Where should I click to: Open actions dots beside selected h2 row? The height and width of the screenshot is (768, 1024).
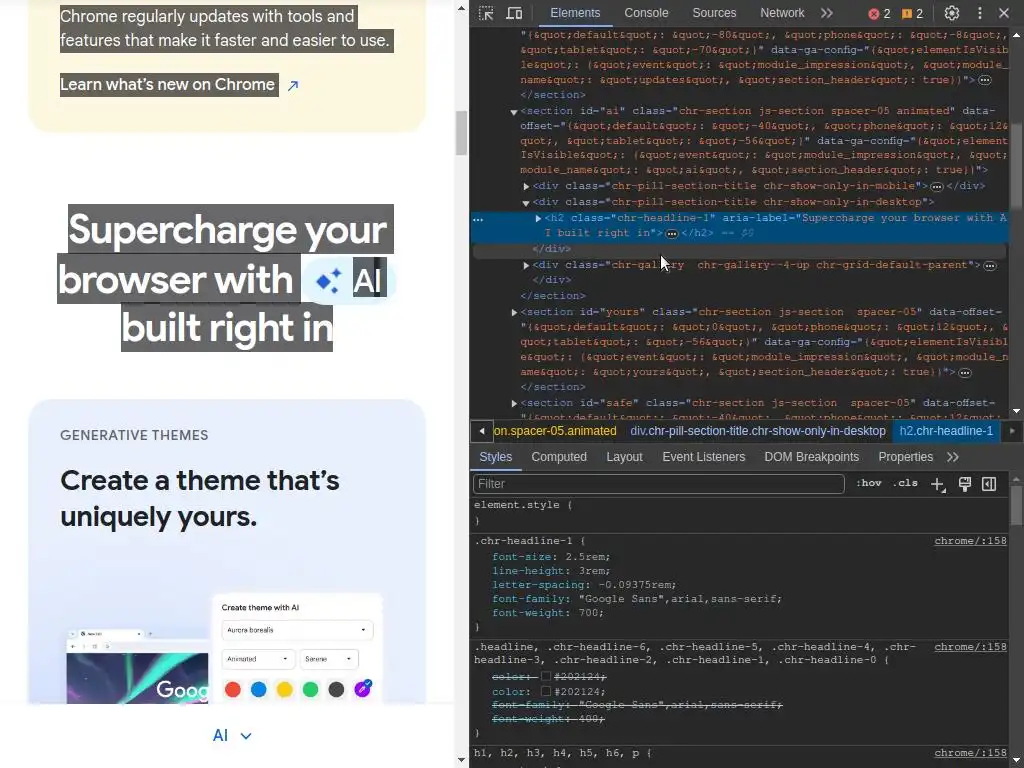[478, 219]
